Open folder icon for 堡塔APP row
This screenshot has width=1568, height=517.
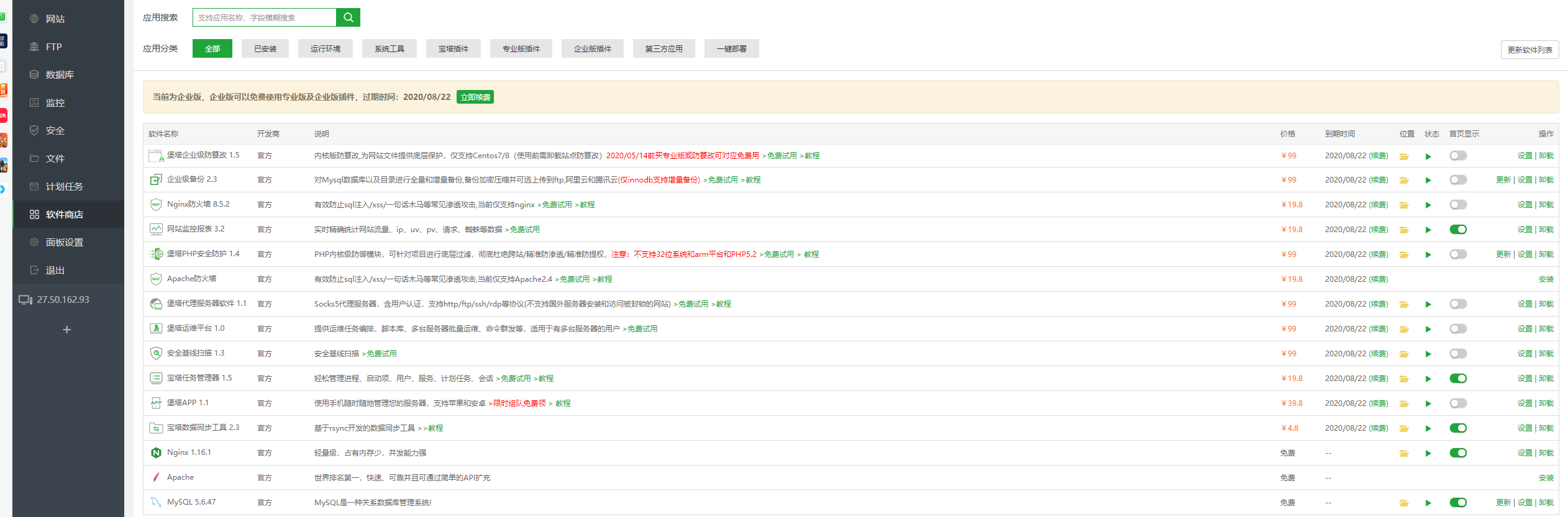click(1404, 404)
